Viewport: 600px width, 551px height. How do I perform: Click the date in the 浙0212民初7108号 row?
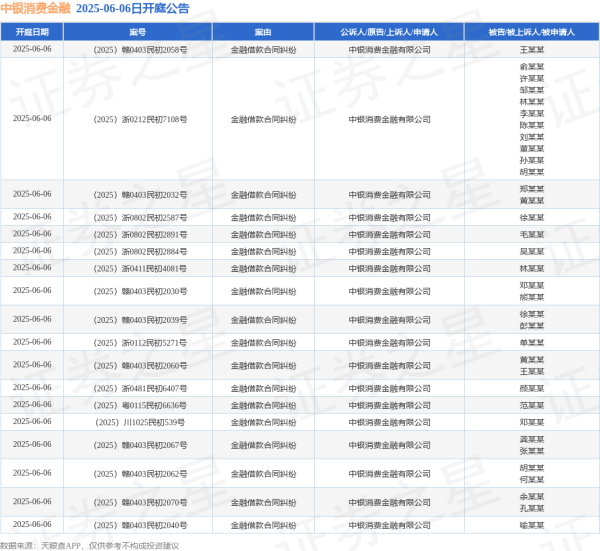click(x=32, y=118)
